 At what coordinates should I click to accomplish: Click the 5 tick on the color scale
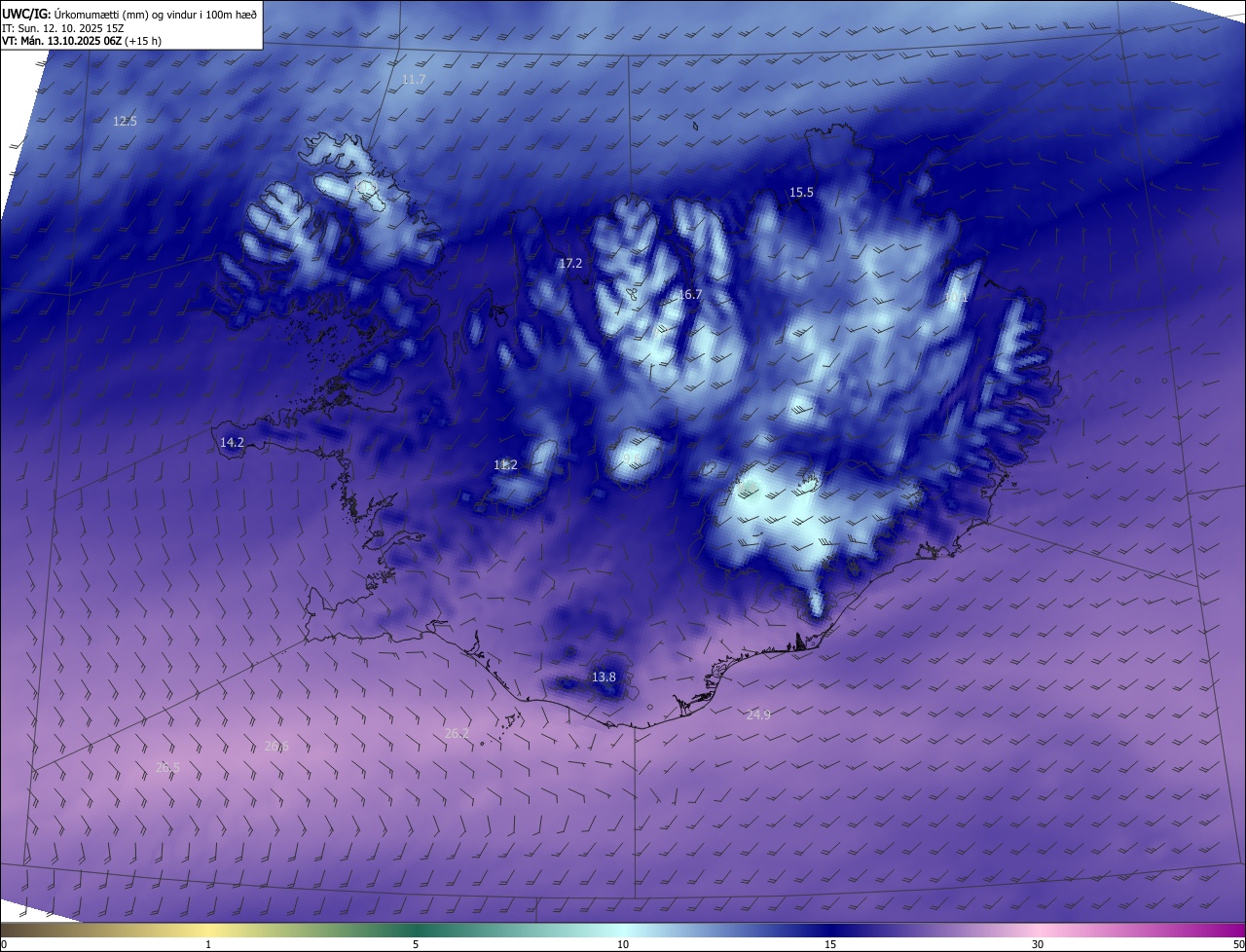point(416,944)
